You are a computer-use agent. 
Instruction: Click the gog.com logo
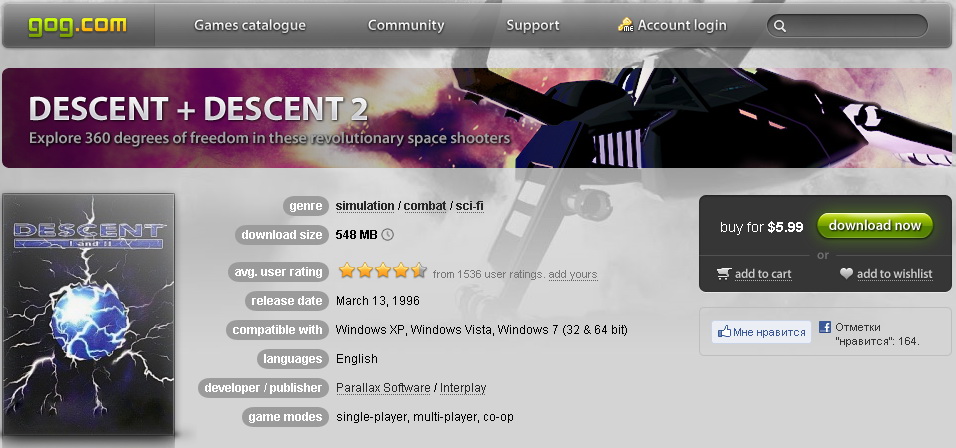[77, 26]
